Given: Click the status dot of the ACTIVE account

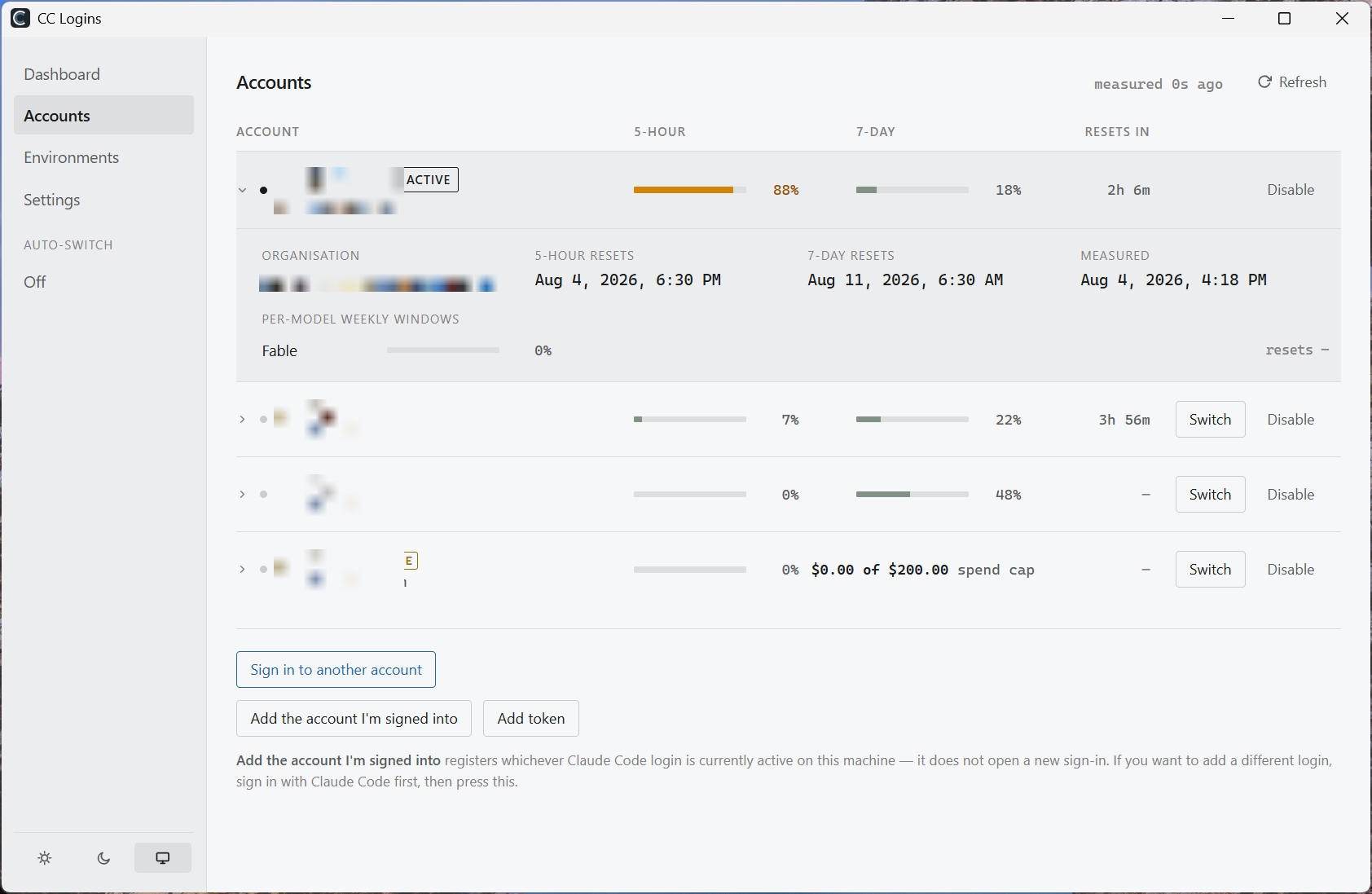Looking at the screenshot, I should click(263, 190).
